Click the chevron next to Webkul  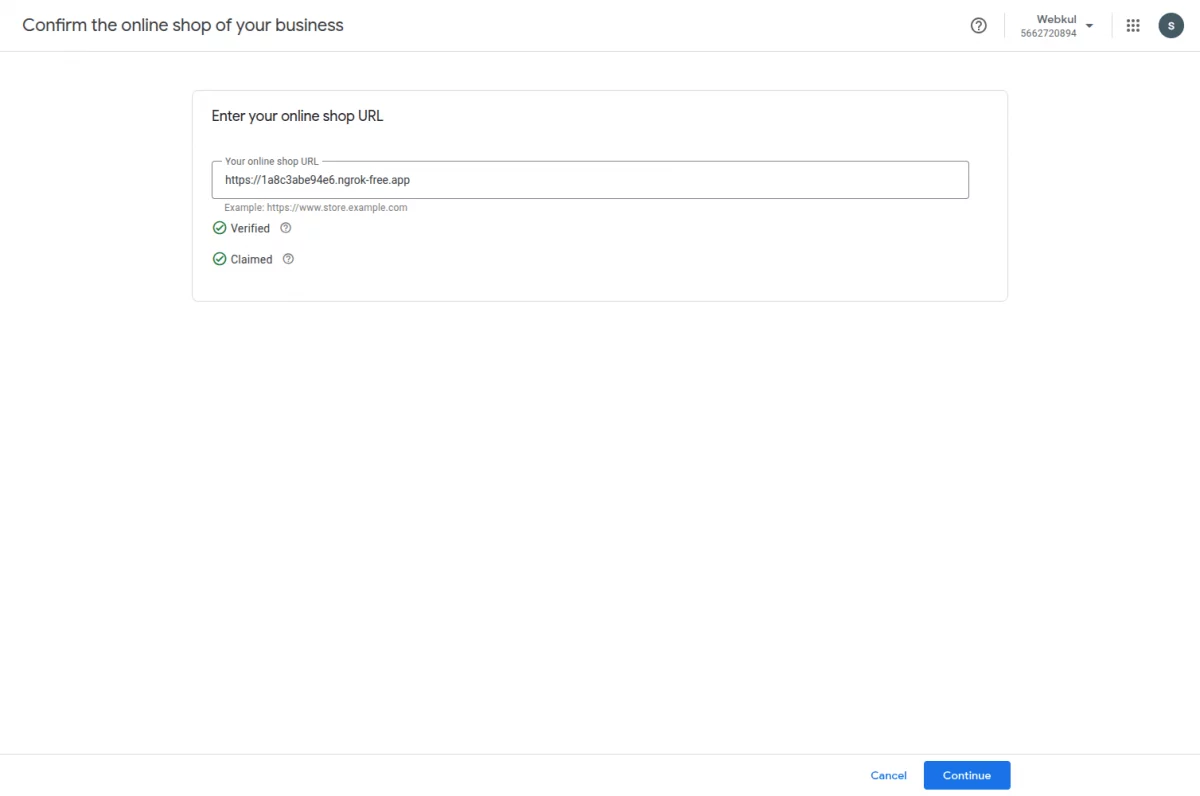point(1089,25)
